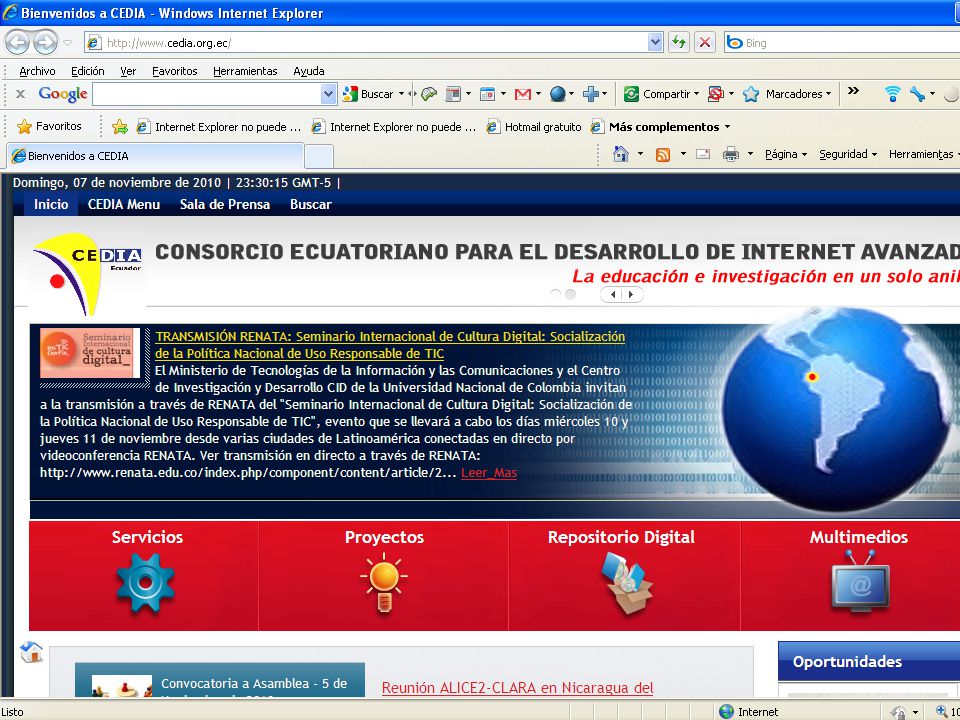Open the TRANSMISIÓN RENATA headline link
Screen dimensions: 960x720
point(390,345)
